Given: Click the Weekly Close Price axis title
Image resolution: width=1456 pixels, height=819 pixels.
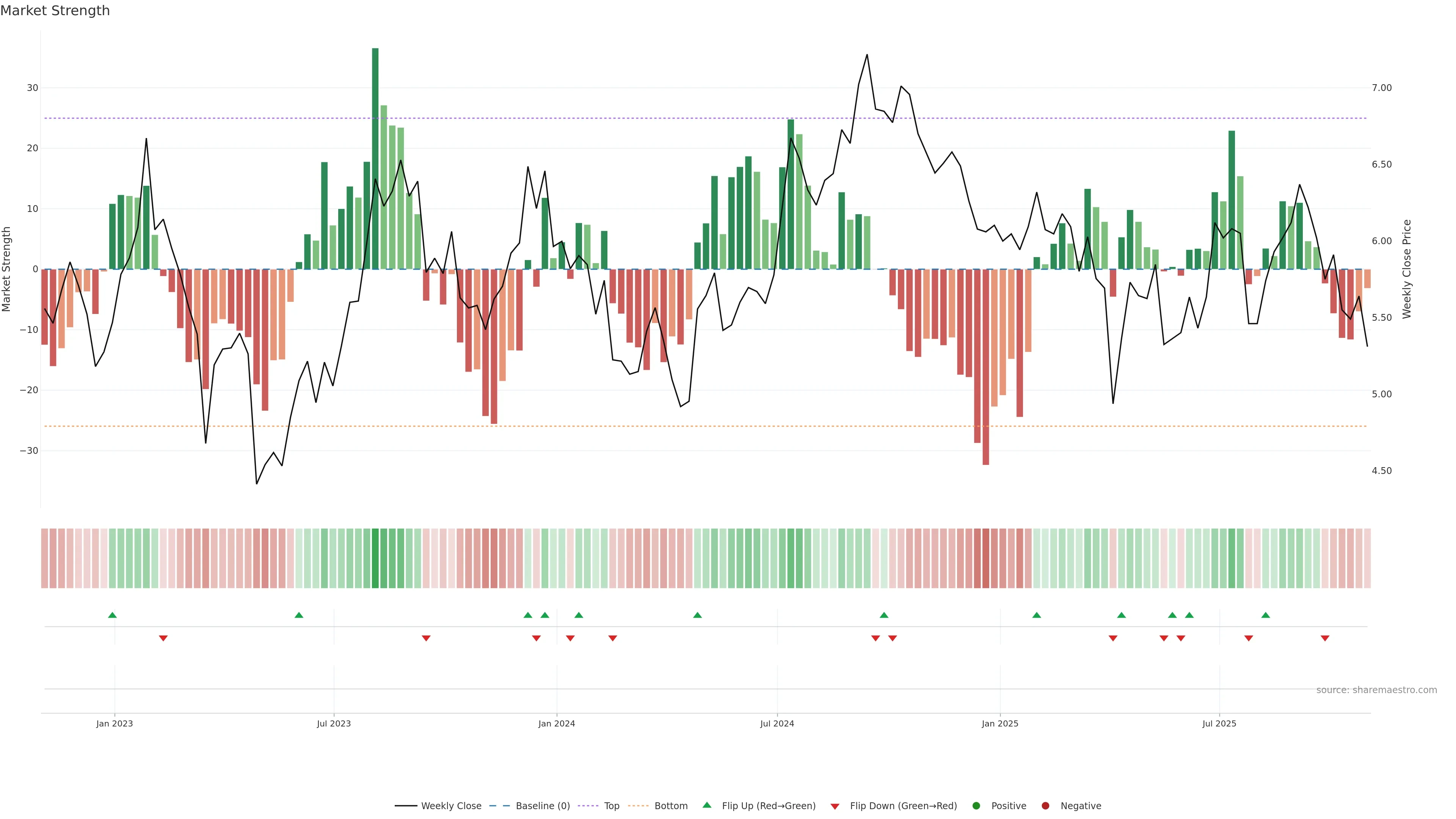Looking at the screenshot, I should pos(1407,269).
